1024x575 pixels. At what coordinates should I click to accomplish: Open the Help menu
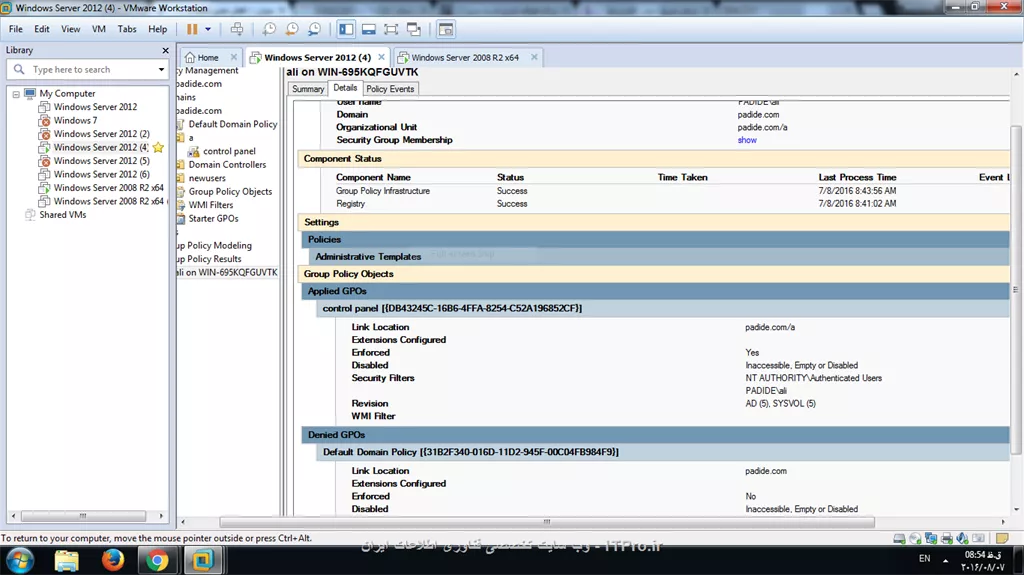[x=157, y=29]
